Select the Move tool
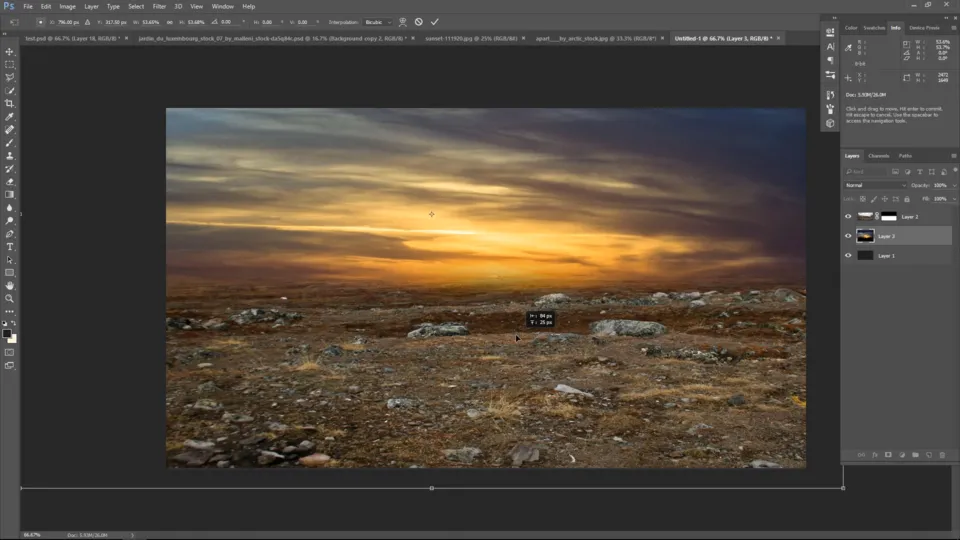Viewport: 960px width, 540px height. pyautogui.click(x=9, y=52)
